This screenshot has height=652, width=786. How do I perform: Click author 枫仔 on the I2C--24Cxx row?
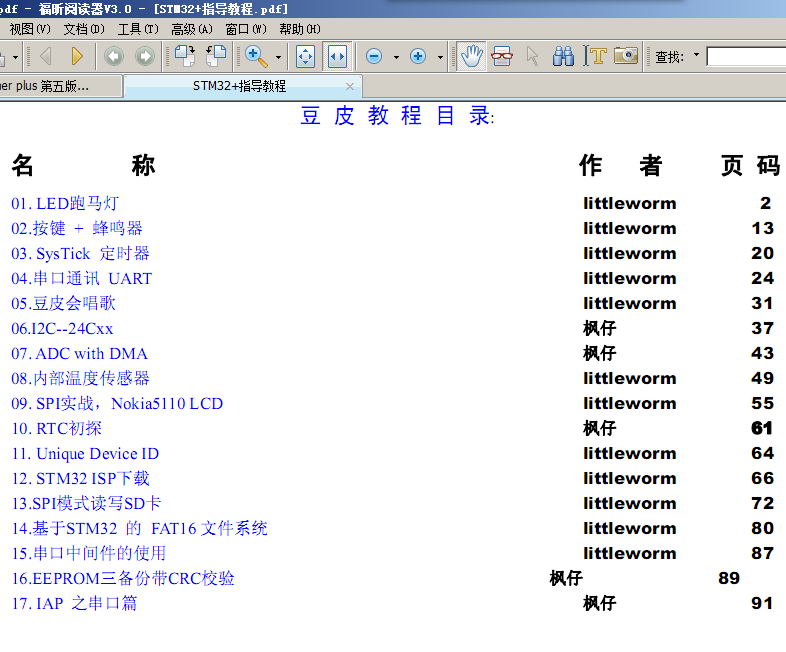pos(600,328)
